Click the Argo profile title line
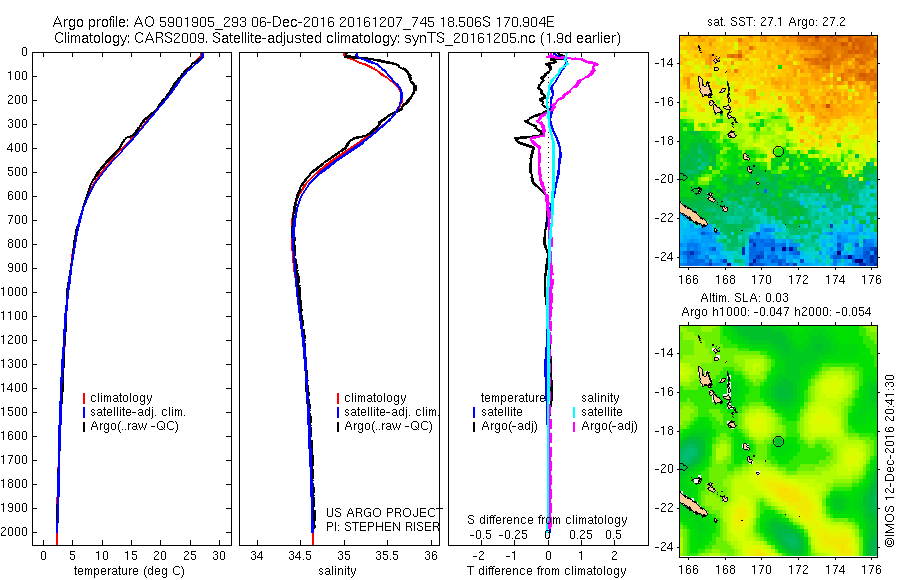Viewport: 900px width, 580px height. point(303,22)
